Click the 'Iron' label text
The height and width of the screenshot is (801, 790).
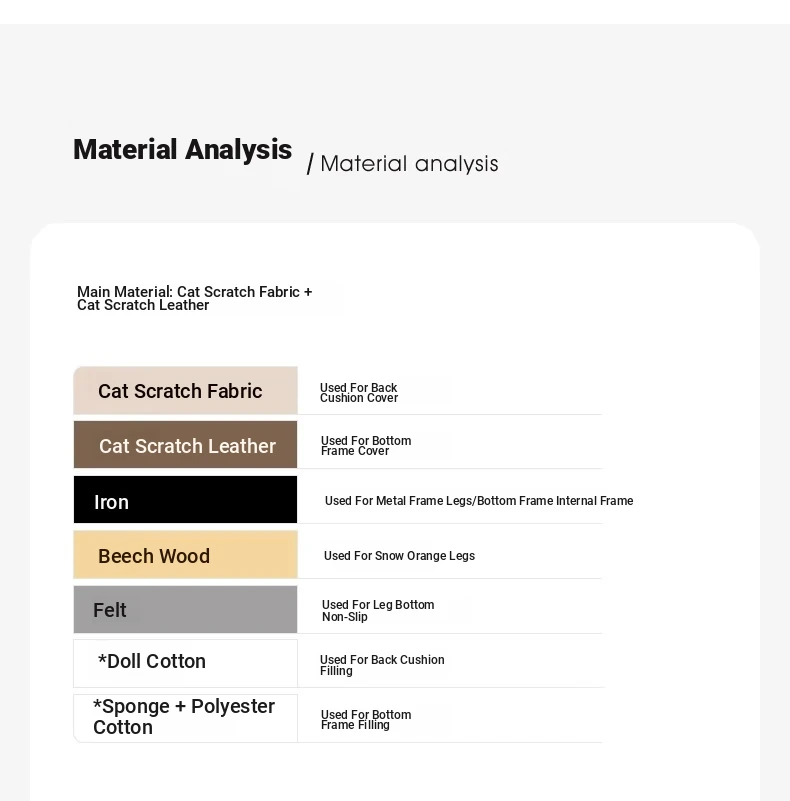(111, 502)
